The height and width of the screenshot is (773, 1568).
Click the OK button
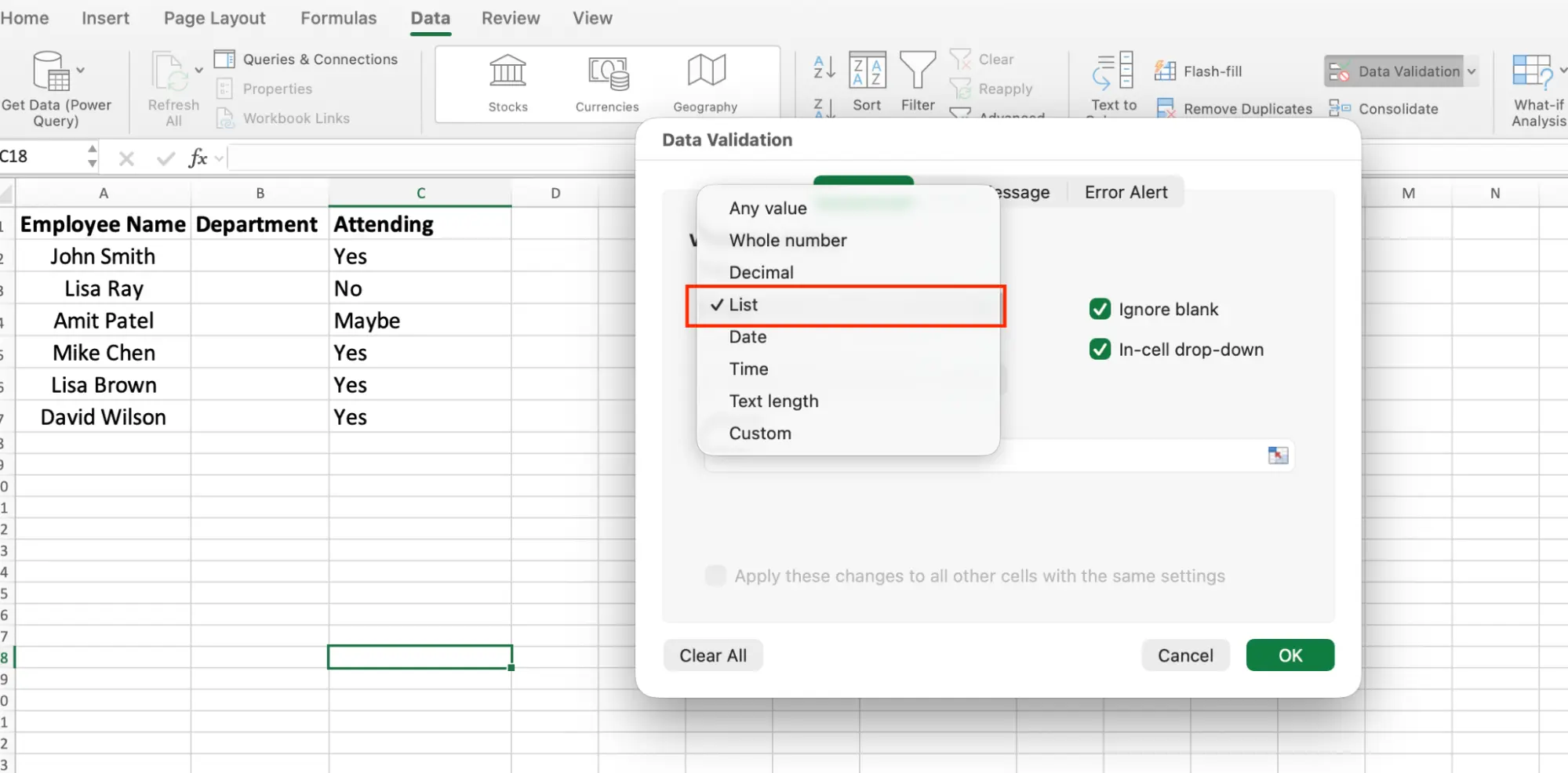[1290, 655]
